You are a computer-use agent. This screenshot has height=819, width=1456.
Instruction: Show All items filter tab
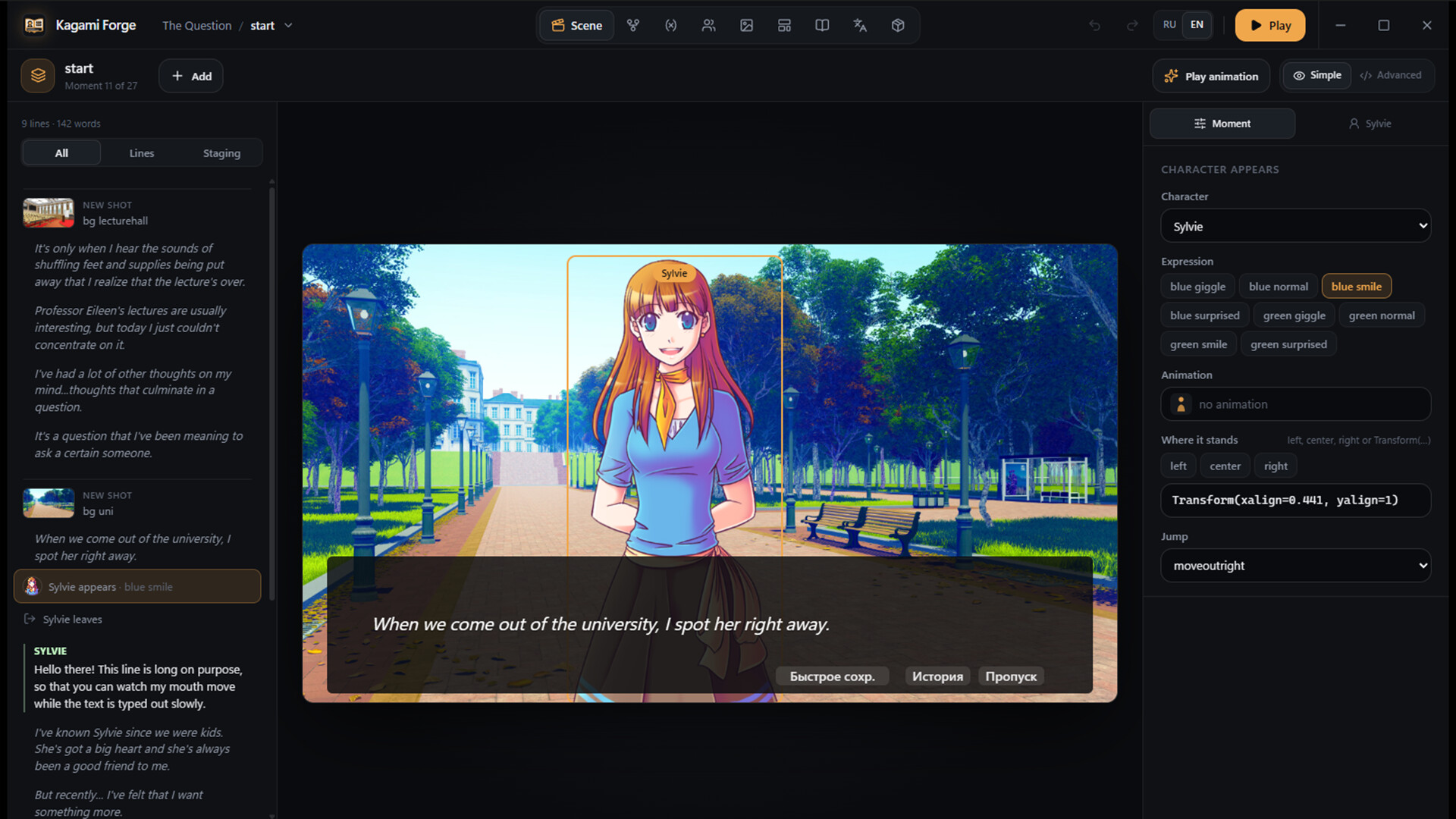(x=61, y=152)
